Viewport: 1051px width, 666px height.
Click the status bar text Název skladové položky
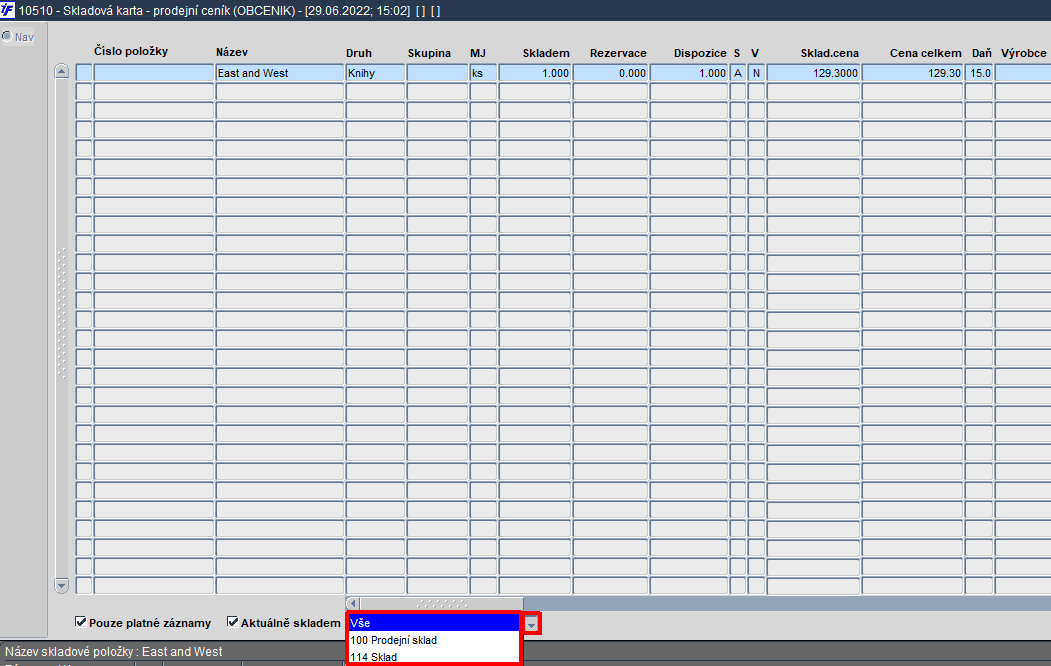[114, 651]
